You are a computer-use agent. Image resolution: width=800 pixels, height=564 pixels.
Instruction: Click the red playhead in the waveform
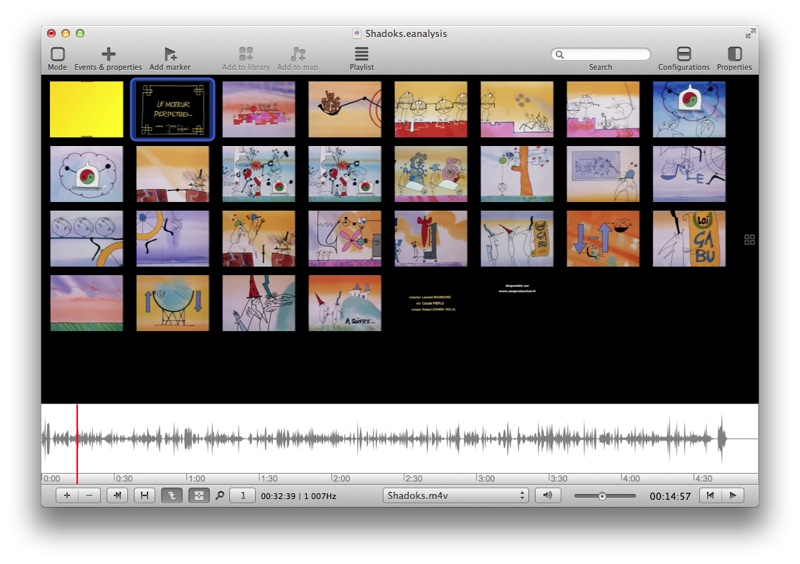click(x=77, y=443)
